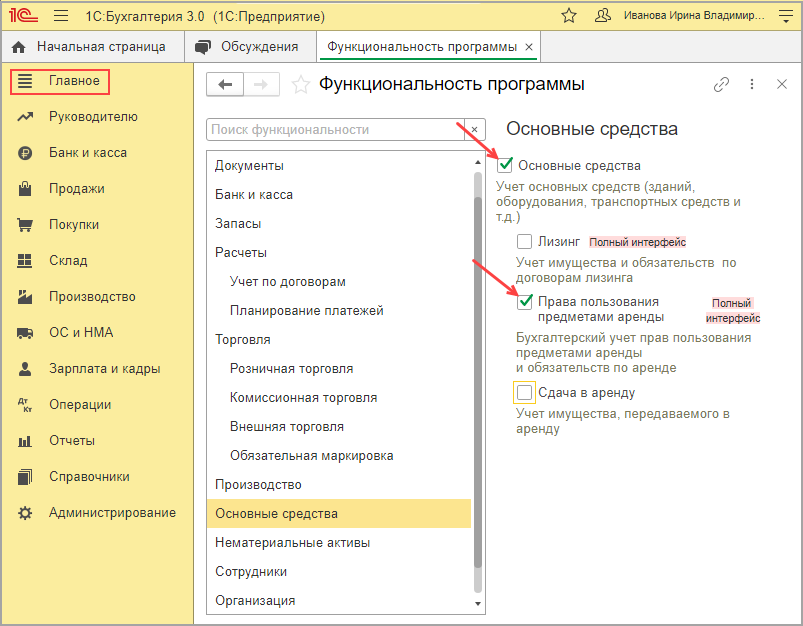Click the Главное section list icon

25,81
